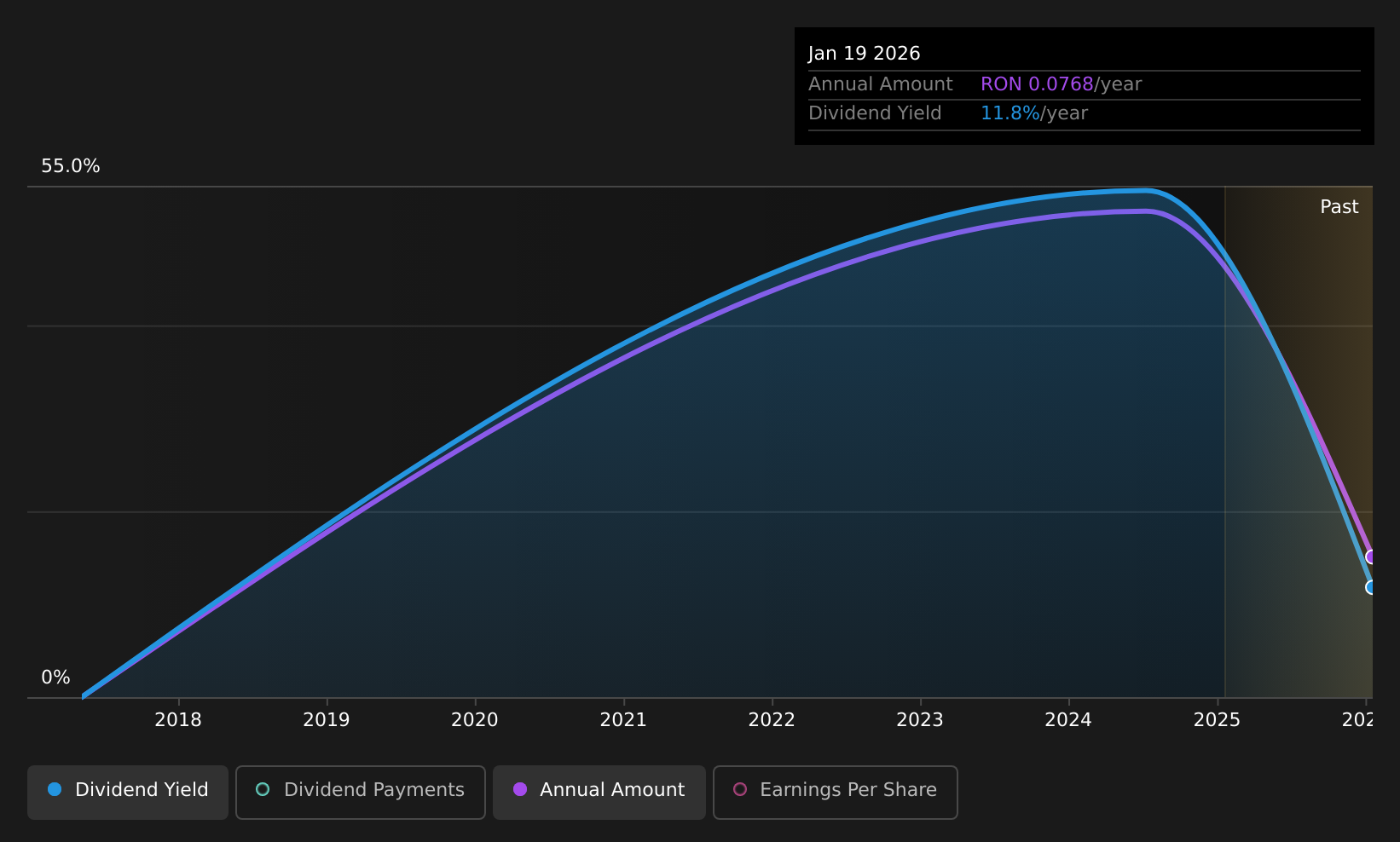Viewport: 1400px width, 842px height.
Task: Click the 0% y-axis label
Action: coord(55,678)
